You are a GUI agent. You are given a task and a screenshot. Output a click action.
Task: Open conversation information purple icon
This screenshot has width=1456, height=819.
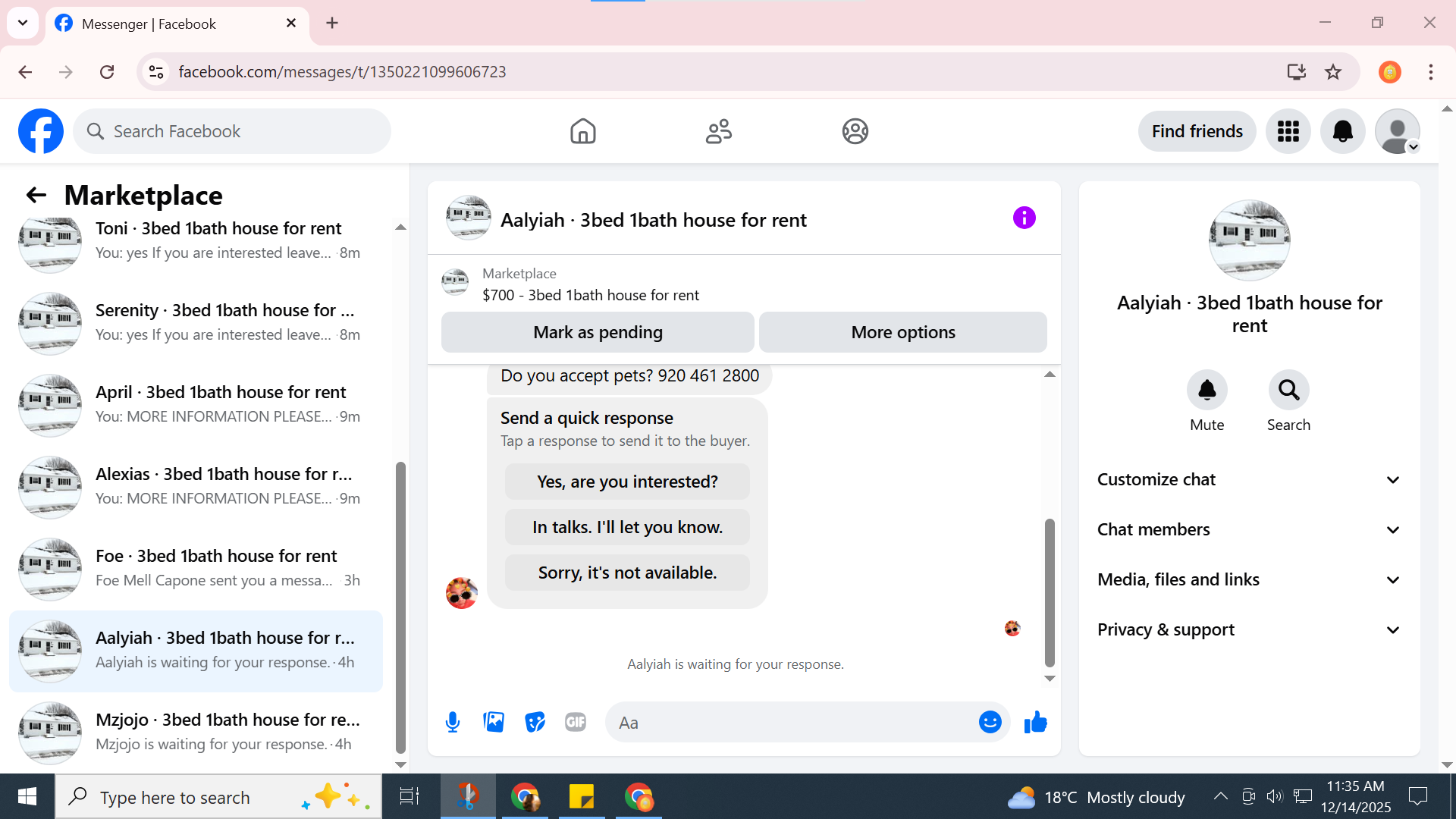tap(1024, 218)
